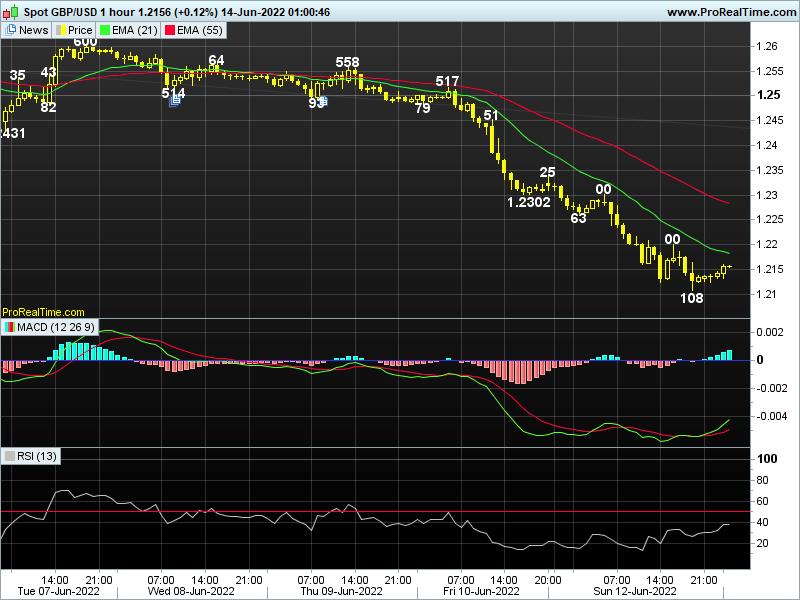
Task: Click the red EMA (55) color swatch
Action: click(x=171, y=30)
